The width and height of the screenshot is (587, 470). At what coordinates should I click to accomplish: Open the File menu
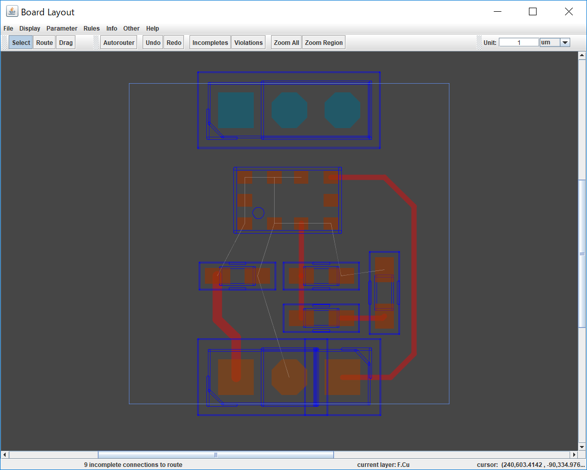[x=8, y=28]
